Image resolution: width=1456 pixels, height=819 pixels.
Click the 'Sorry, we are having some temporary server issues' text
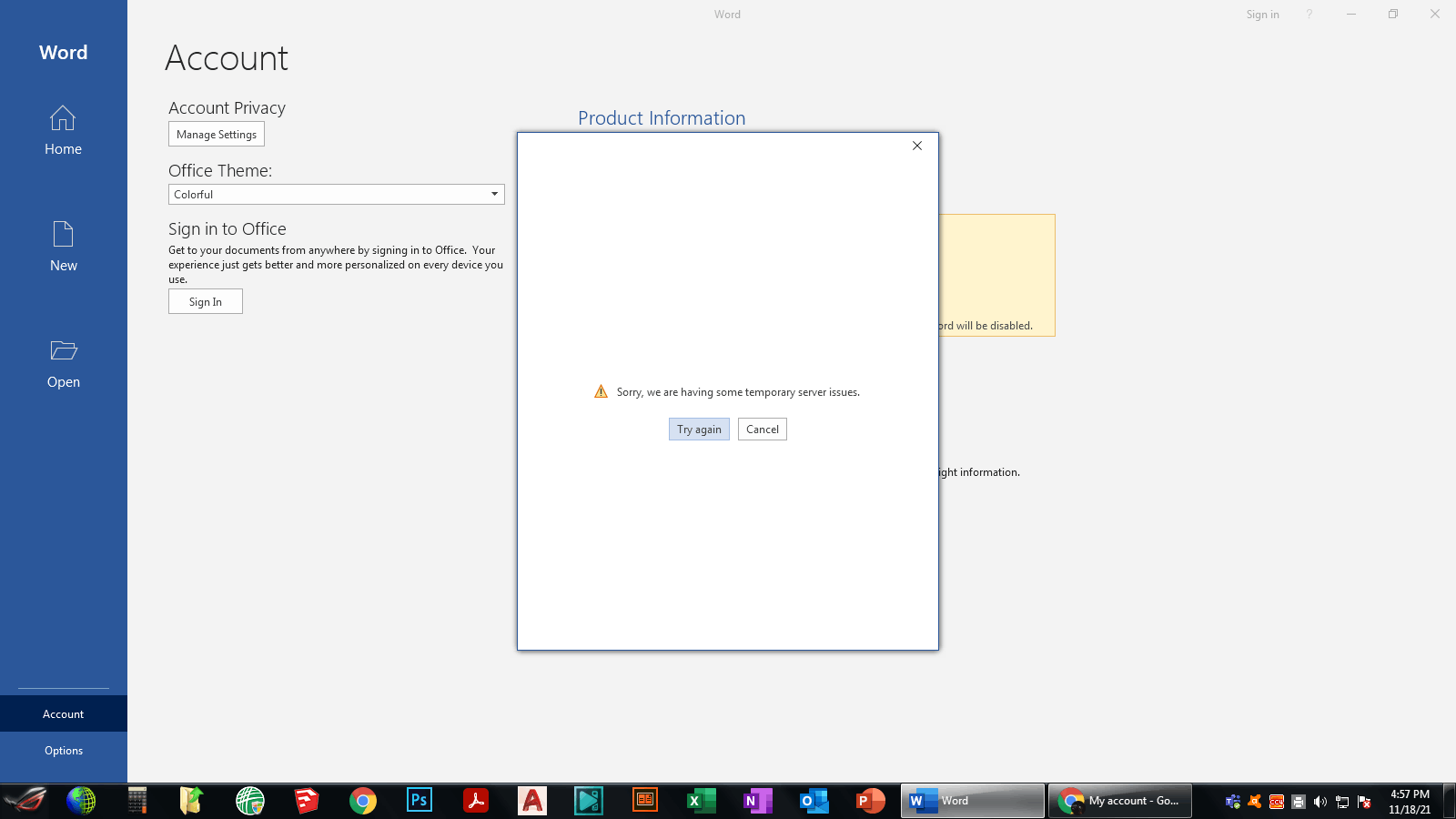click(x=738, y=392)
